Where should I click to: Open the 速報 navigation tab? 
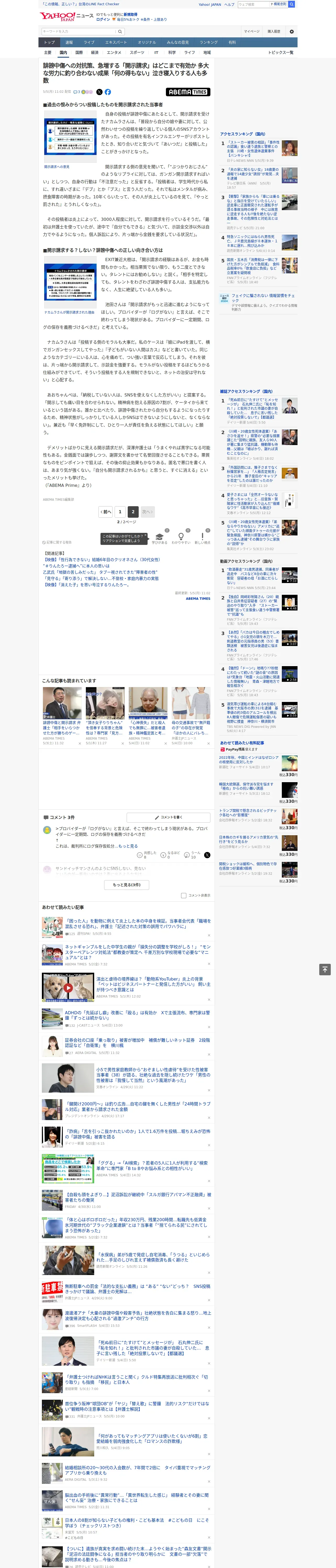coord(69,43)
